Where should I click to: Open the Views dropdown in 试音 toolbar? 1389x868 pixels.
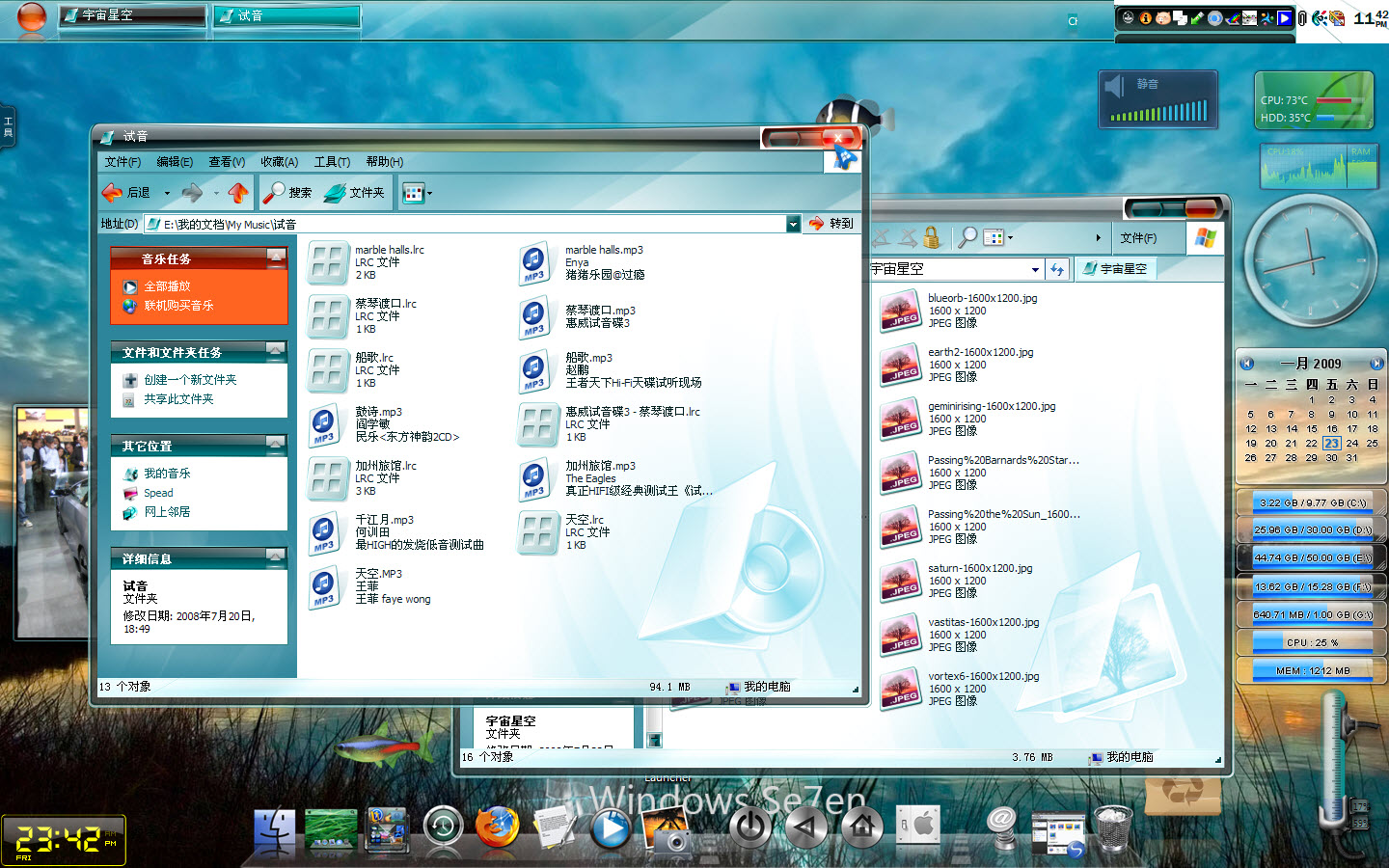click(418, 193)
